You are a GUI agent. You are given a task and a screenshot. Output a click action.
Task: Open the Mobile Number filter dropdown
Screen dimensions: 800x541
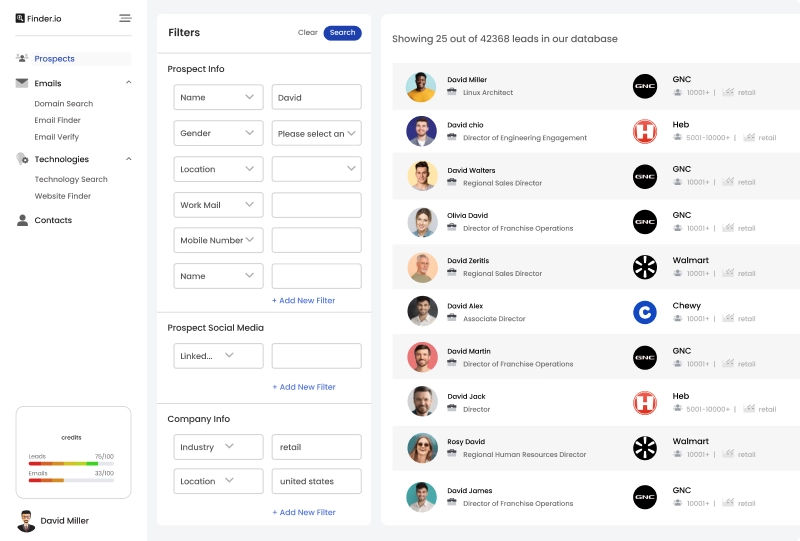click(218, 240)
